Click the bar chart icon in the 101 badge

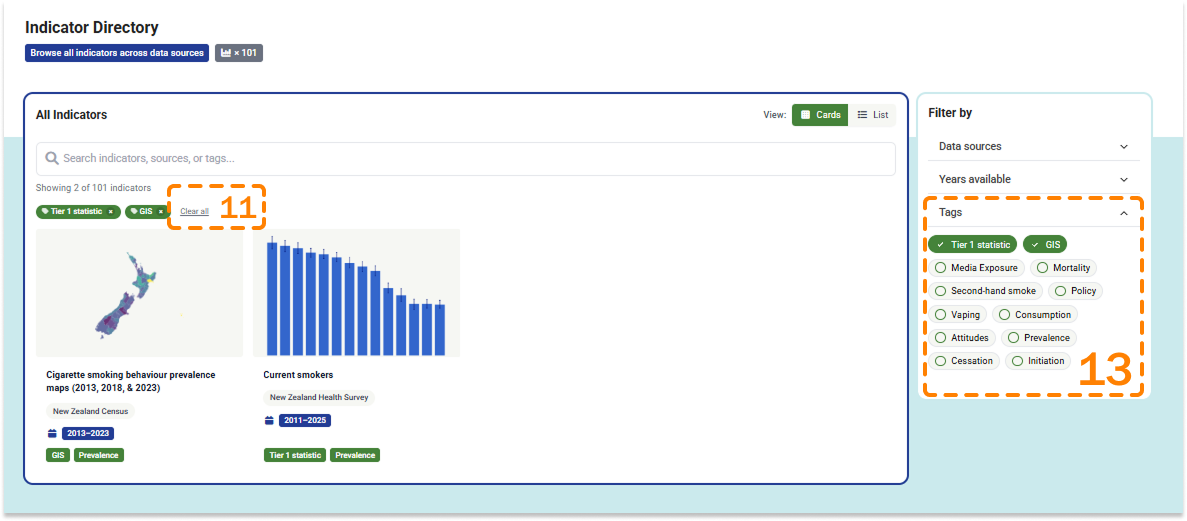tap(226, 53)
